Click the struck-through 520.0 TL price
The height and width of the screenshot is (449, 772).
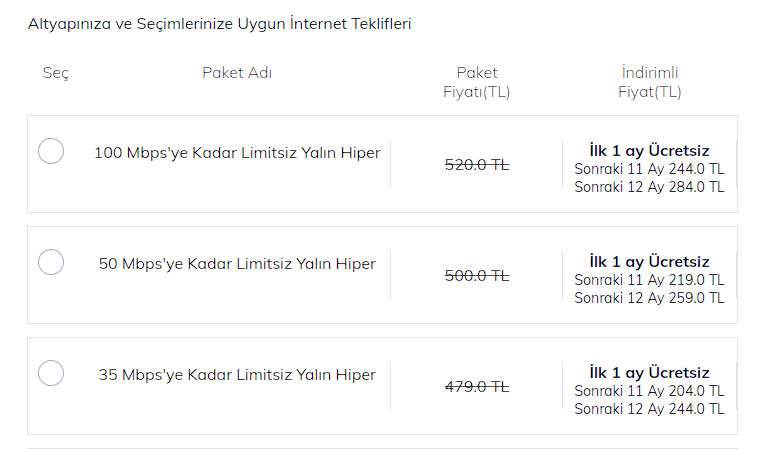(477, 164)
